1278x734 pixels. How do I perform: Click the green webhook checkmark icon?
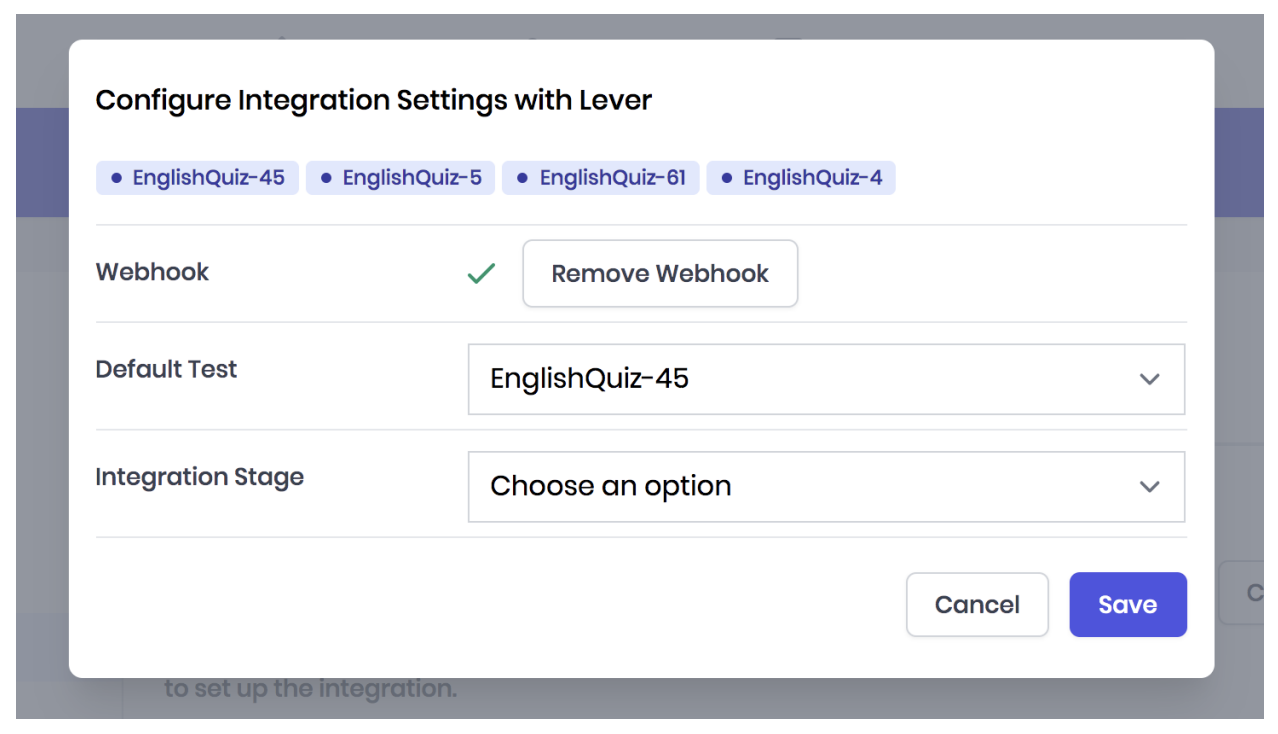(x=481, y=273)
